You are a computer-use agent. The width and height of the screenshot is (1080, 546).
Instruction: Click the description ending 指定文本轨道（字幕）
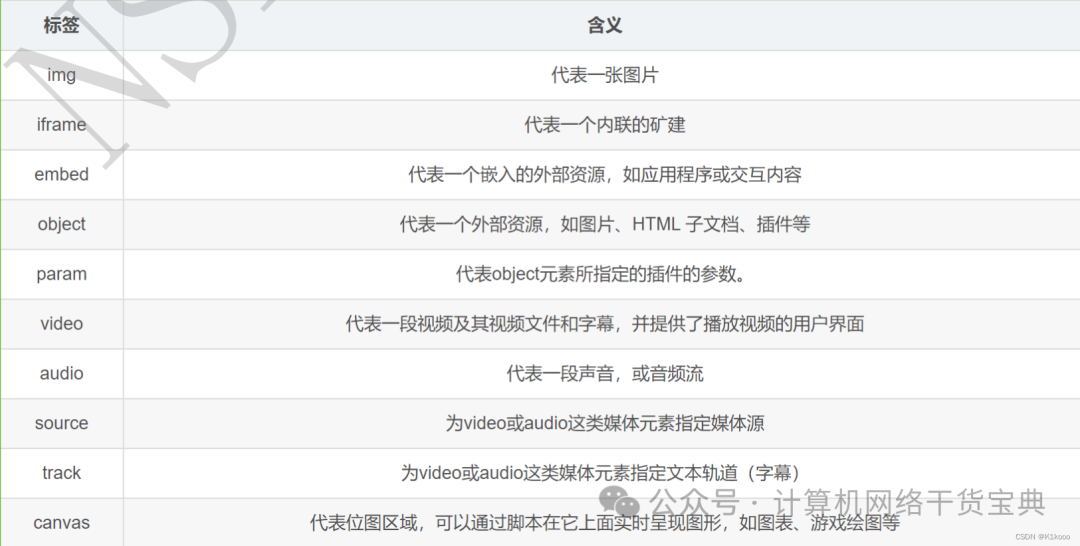(603, 472)
